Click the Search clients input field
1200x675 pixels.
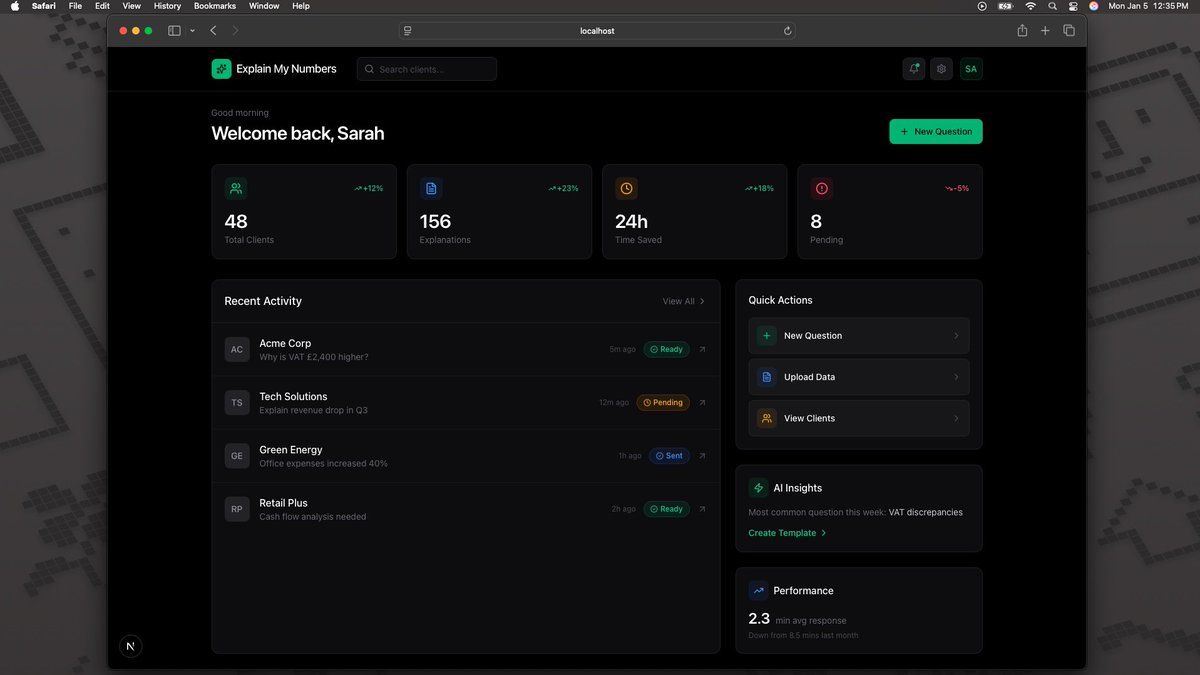[427, 69]
